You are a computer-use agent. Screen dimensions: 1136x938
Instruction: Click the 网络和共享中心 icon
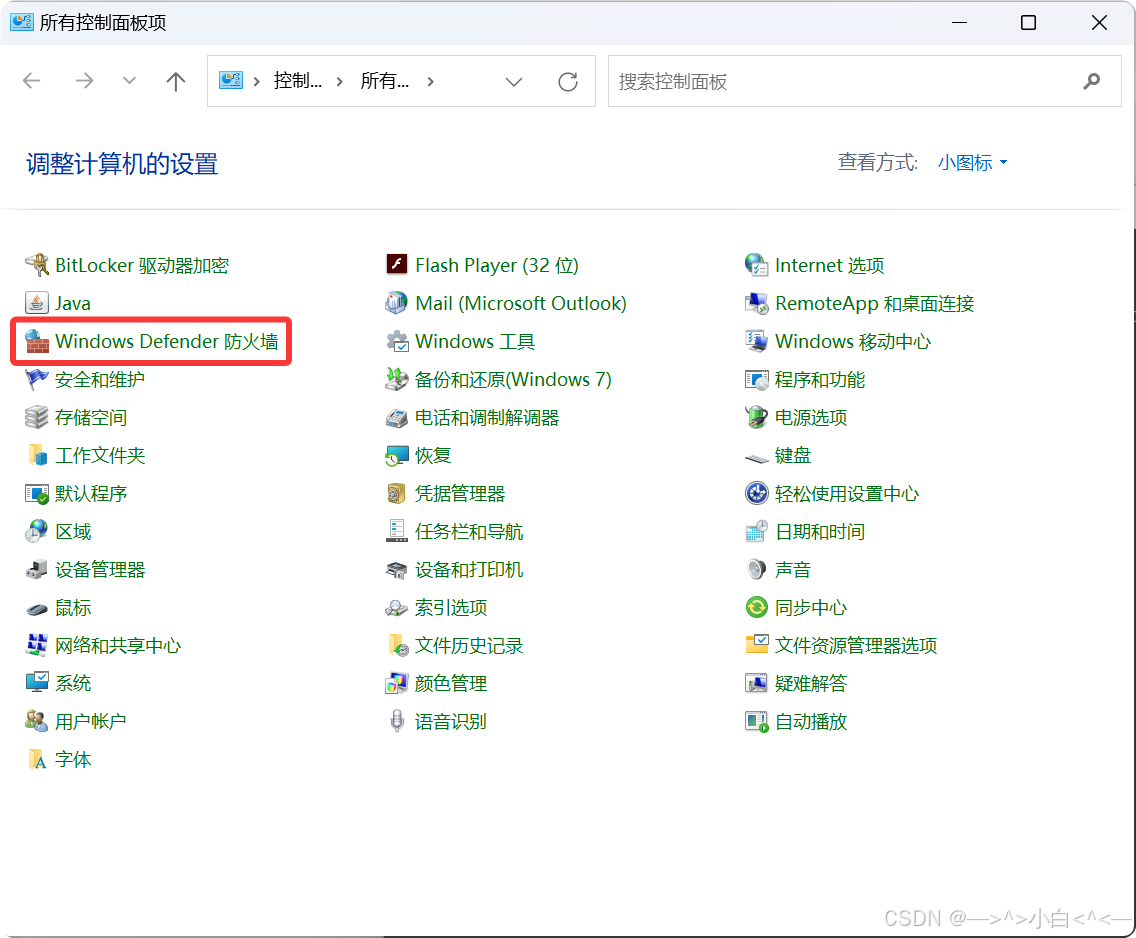36,645
